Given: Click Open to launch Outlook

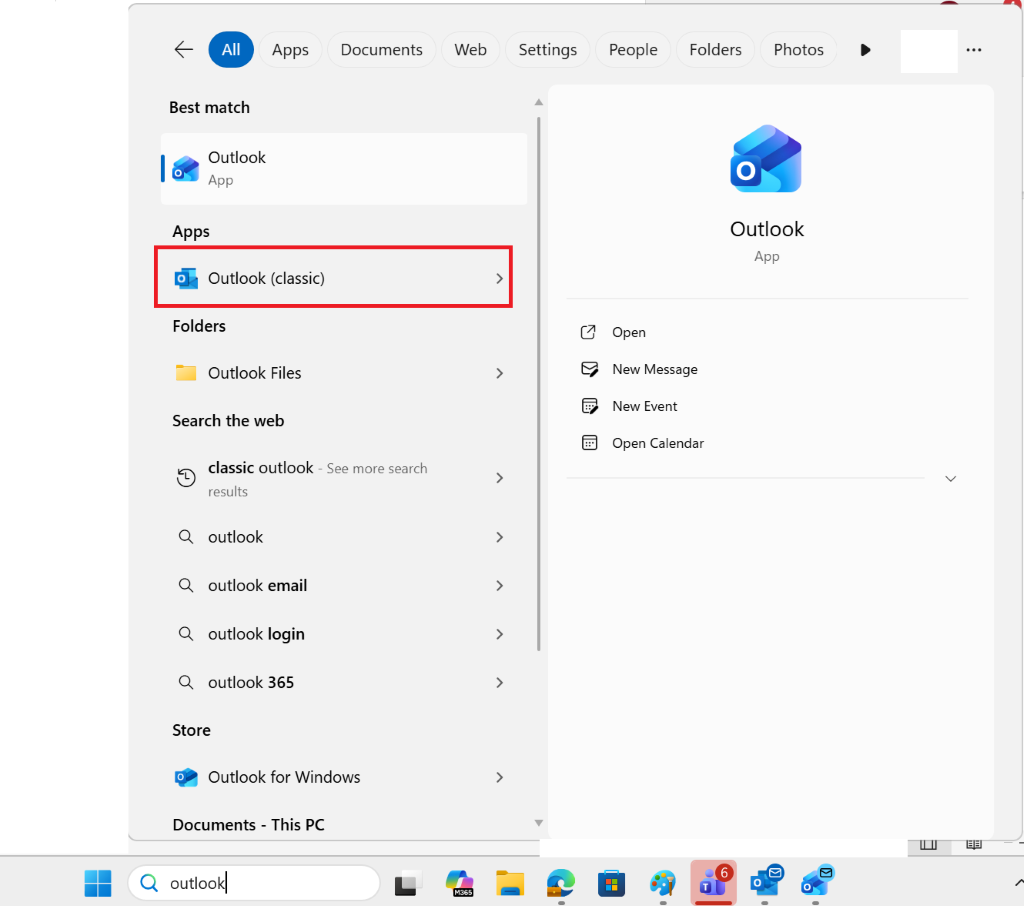Looking at the screenshot, I should click(628, 332).
